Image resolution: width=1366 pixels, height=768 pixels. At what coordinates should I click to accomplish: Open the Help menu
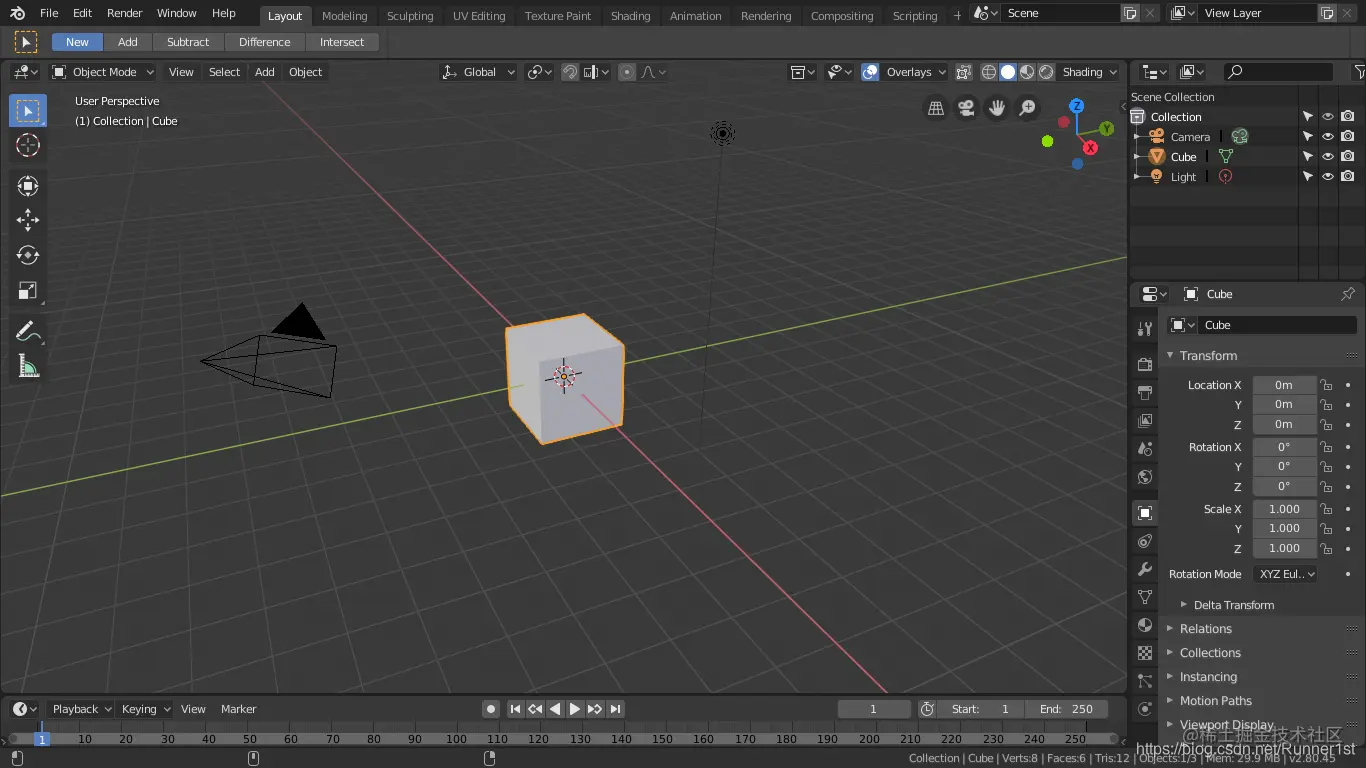224,13
